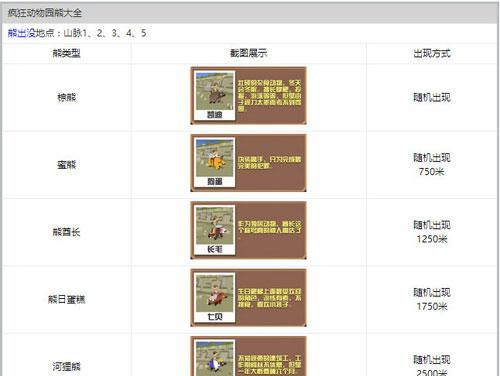Open the 棕熊 screenshot card image
500x376 pixels.
(x=248, y=96)
